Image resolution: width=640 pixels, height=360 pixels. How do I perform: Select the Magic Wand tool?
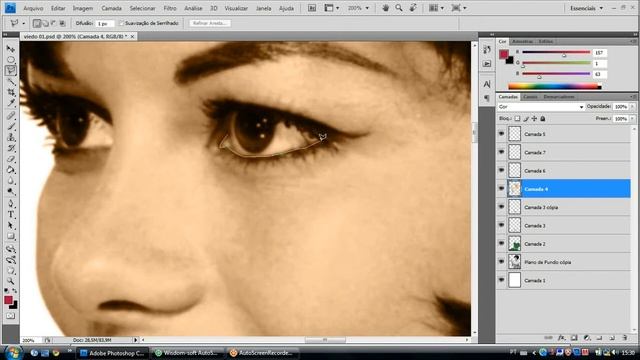tap(11, 82)
